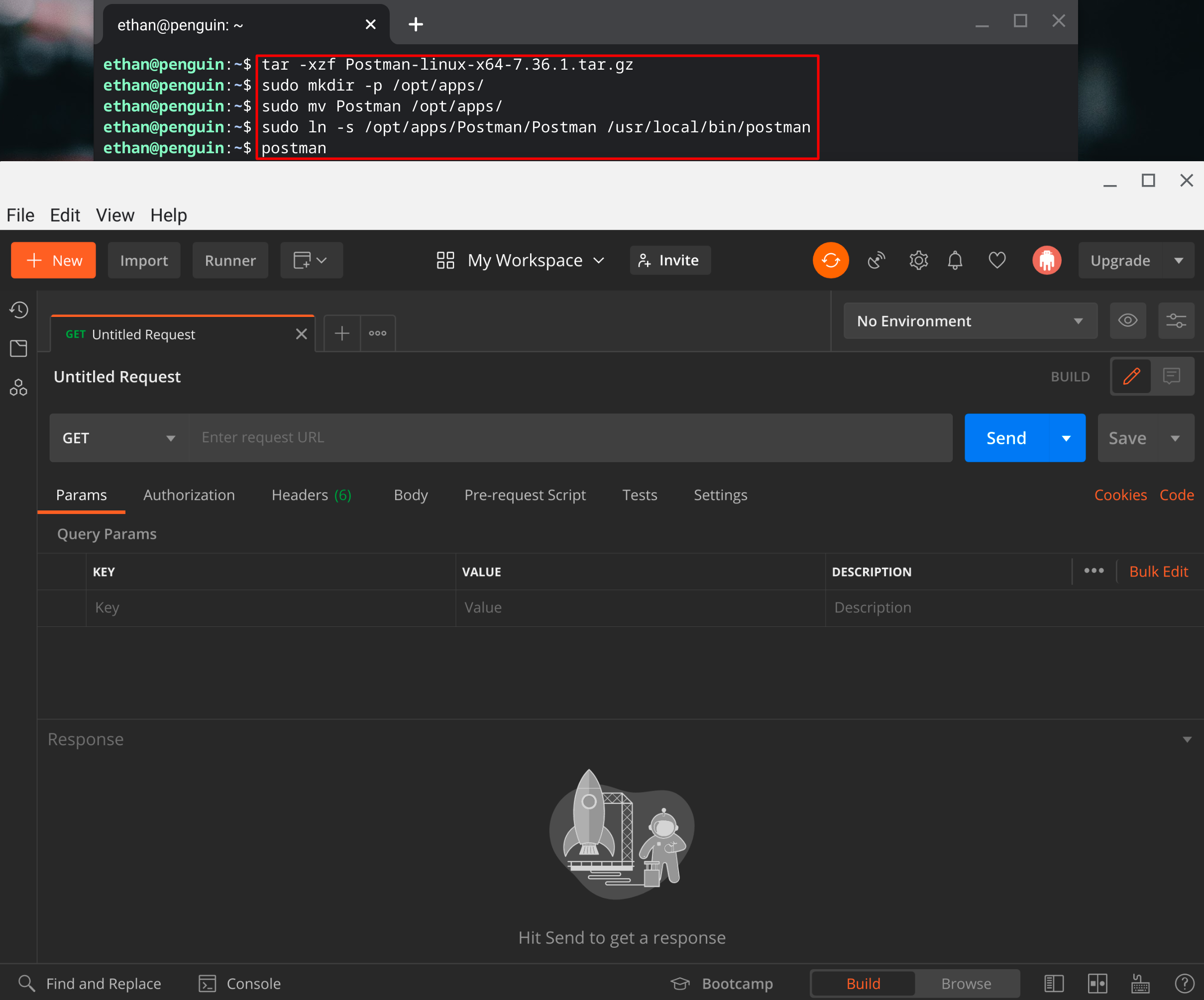Image resolution: width=1204 pixels, height=1000 pixels.
Task: Open the APIs sidebar icon
Action: point(18,388)
